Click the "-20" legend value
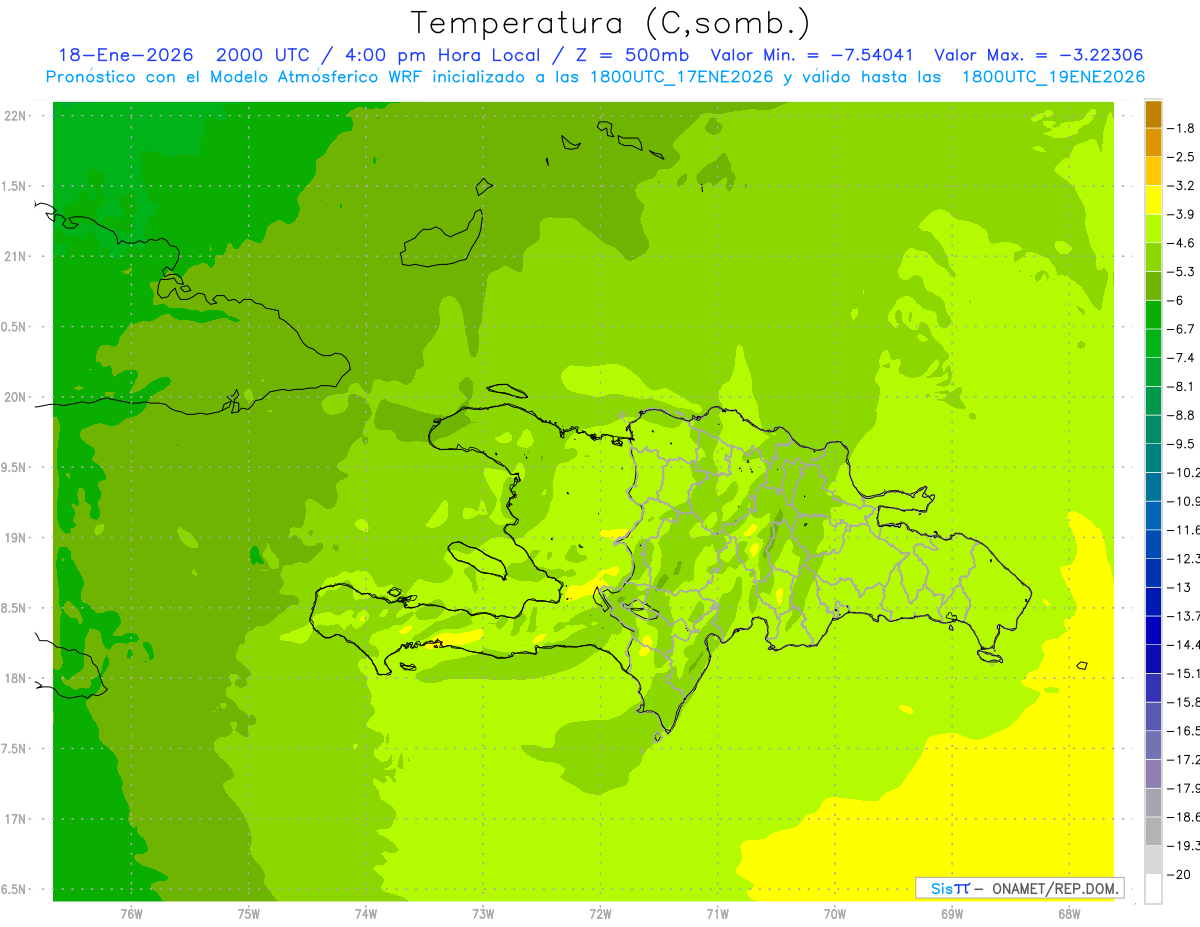The image size is (1200, 927). (1181, 875)
